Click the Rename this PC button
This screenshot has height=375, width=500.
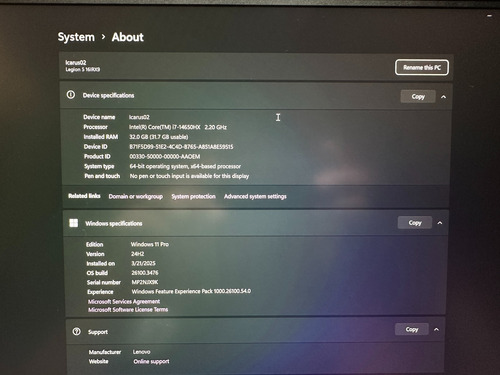(422, 68)
